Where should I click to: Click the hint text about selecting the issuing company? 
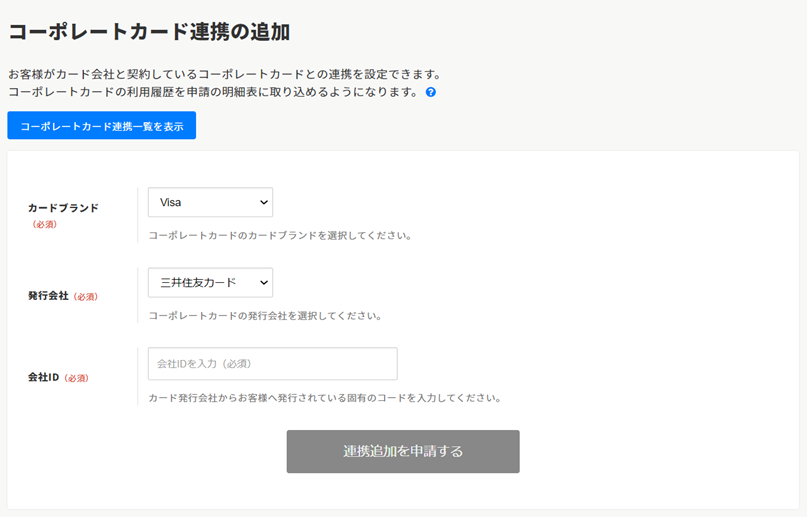pyautogui.click(x=265, y=316)
